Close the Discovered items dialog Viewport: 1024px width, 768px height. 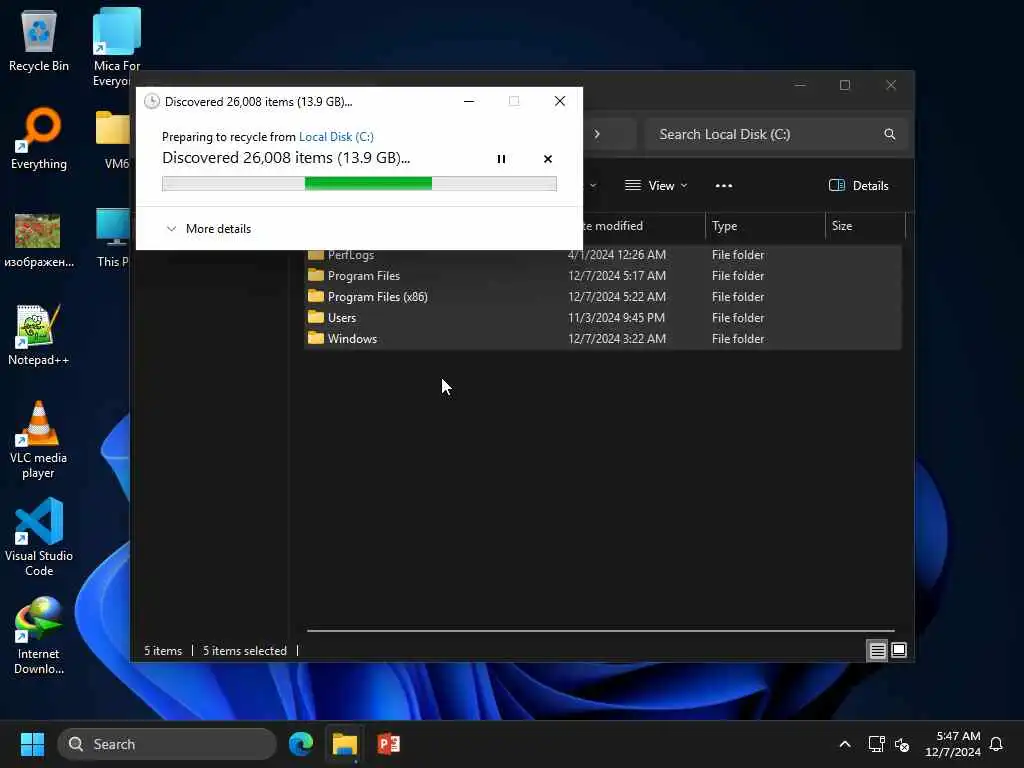pyautogui.click(x=560, y=101)
